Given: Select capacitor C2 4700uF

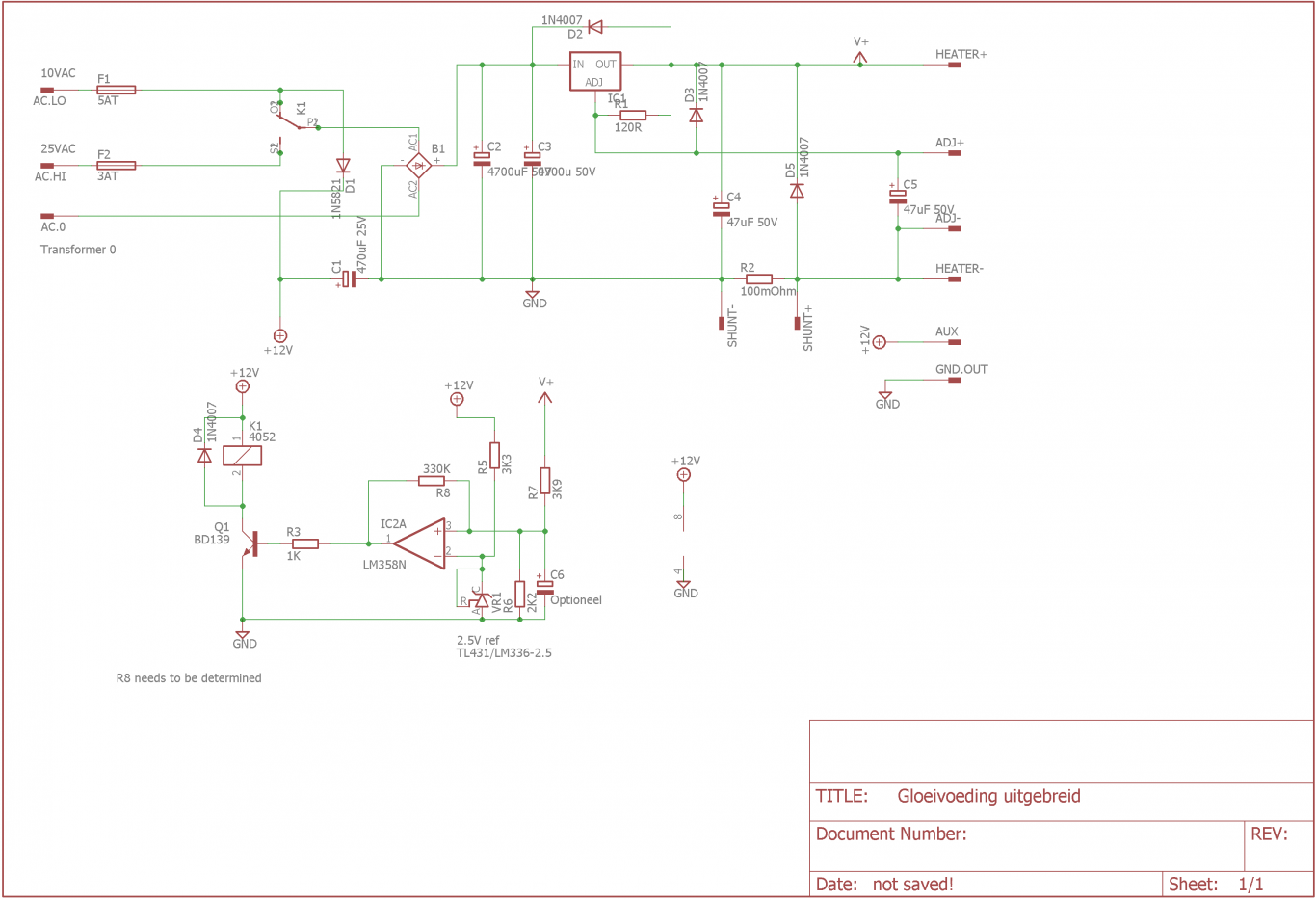Looking at the screenshot, I should tap(482, 157).
